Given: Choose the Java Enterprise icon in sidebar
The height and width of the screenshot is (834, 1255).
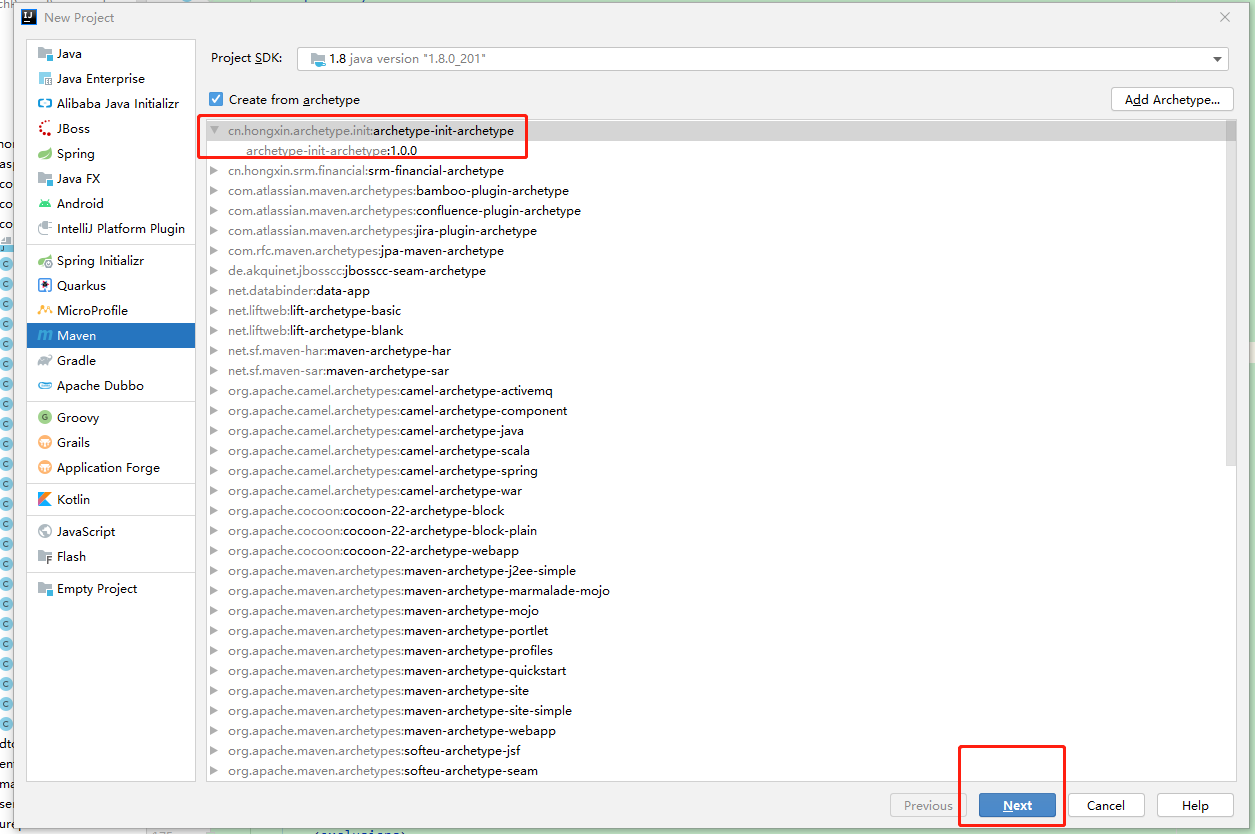Looking at the screenshot, I should 44,79.
